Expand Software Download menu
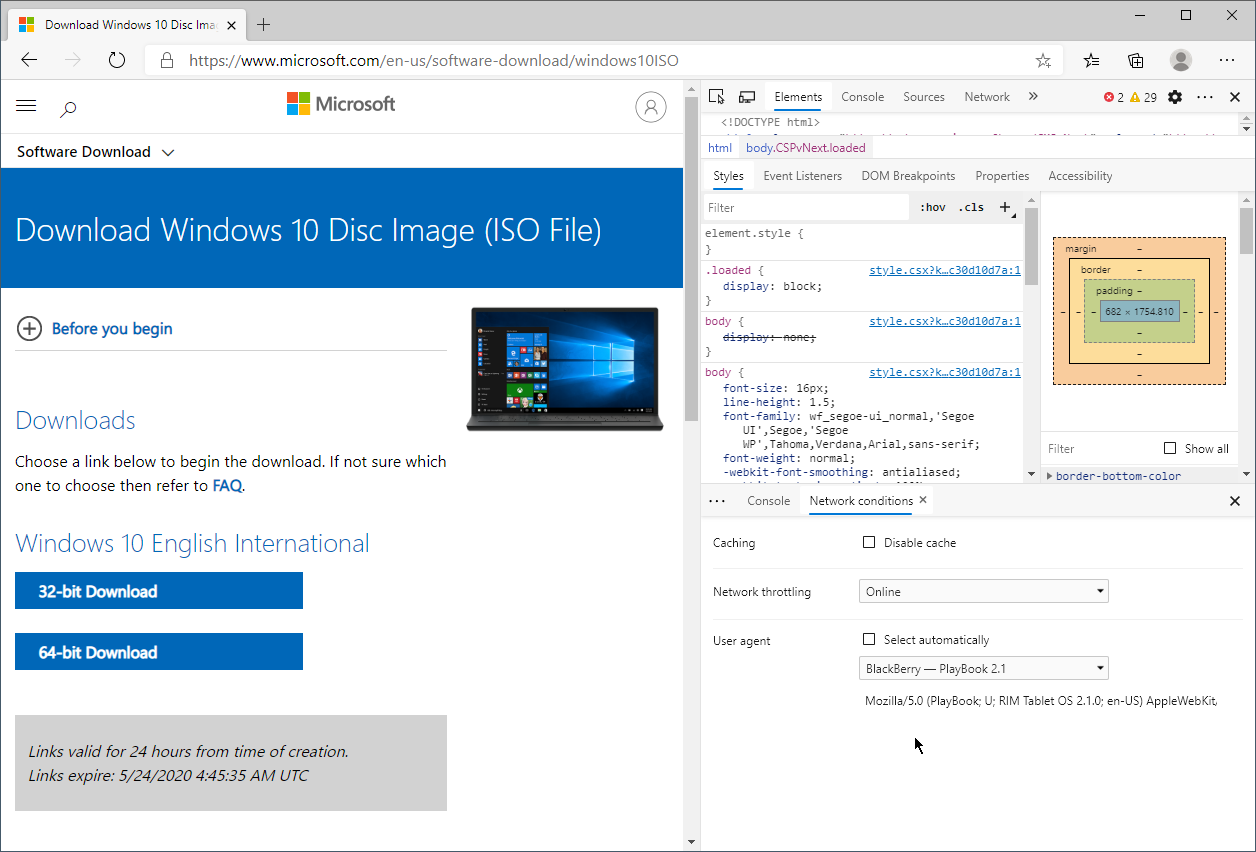The image size is (1256, 852). 96,152
